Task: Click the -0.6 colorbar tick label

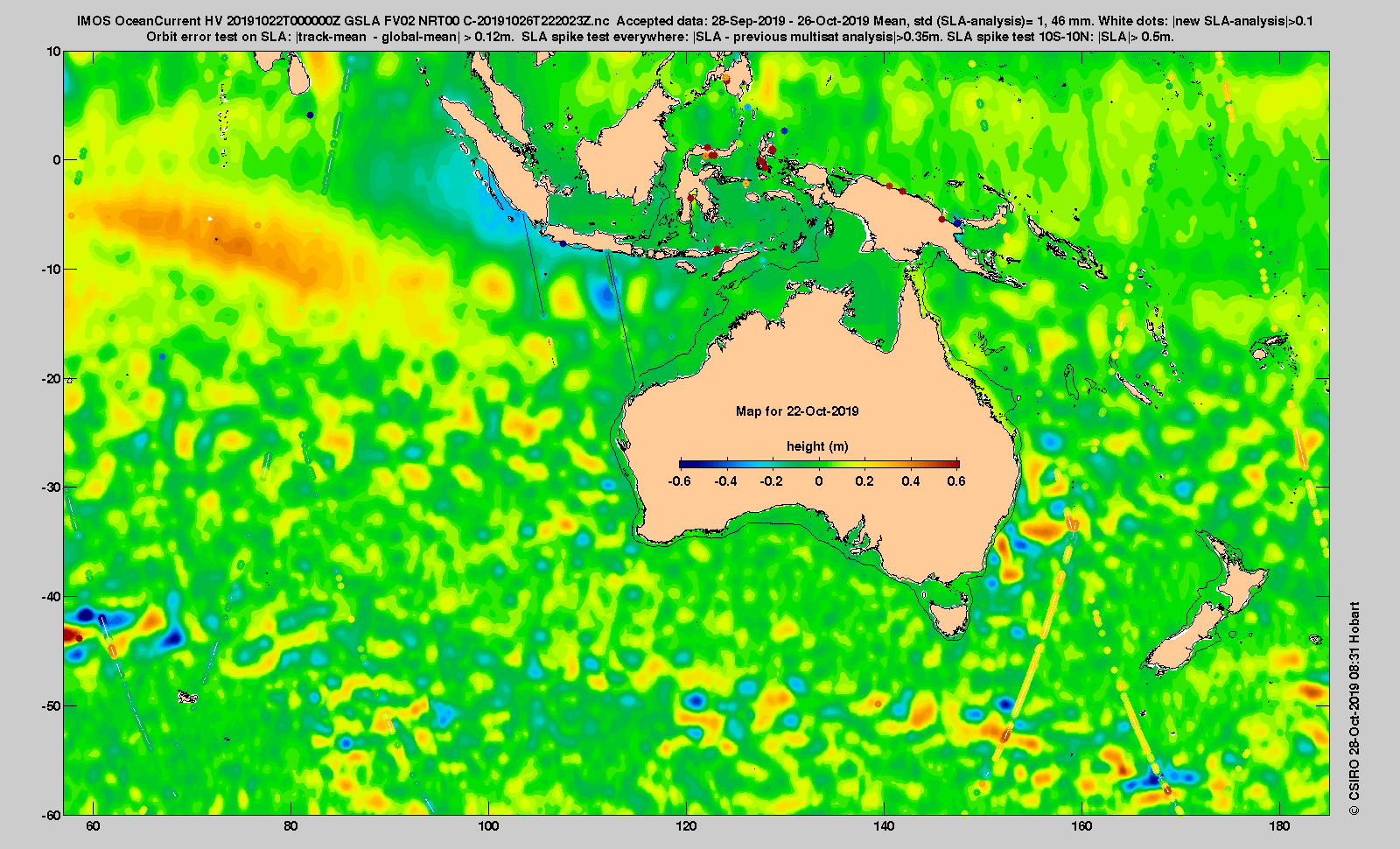Action: click(x=679, y=481)
